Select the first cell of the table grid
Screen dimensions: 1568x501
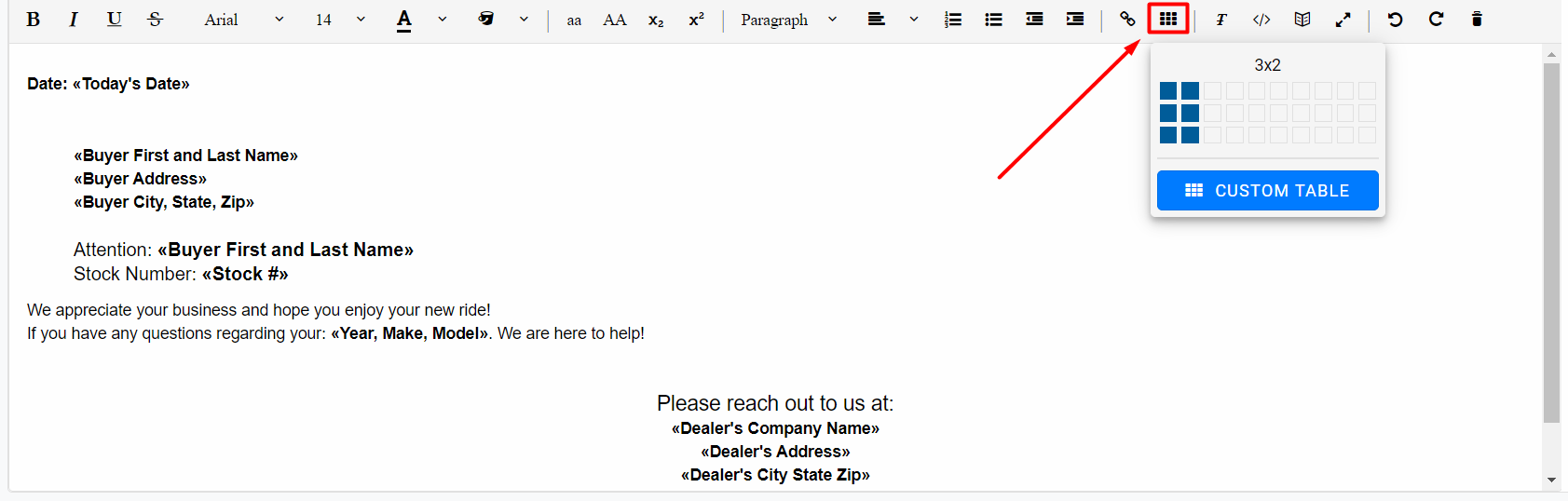click(1168, 91)
